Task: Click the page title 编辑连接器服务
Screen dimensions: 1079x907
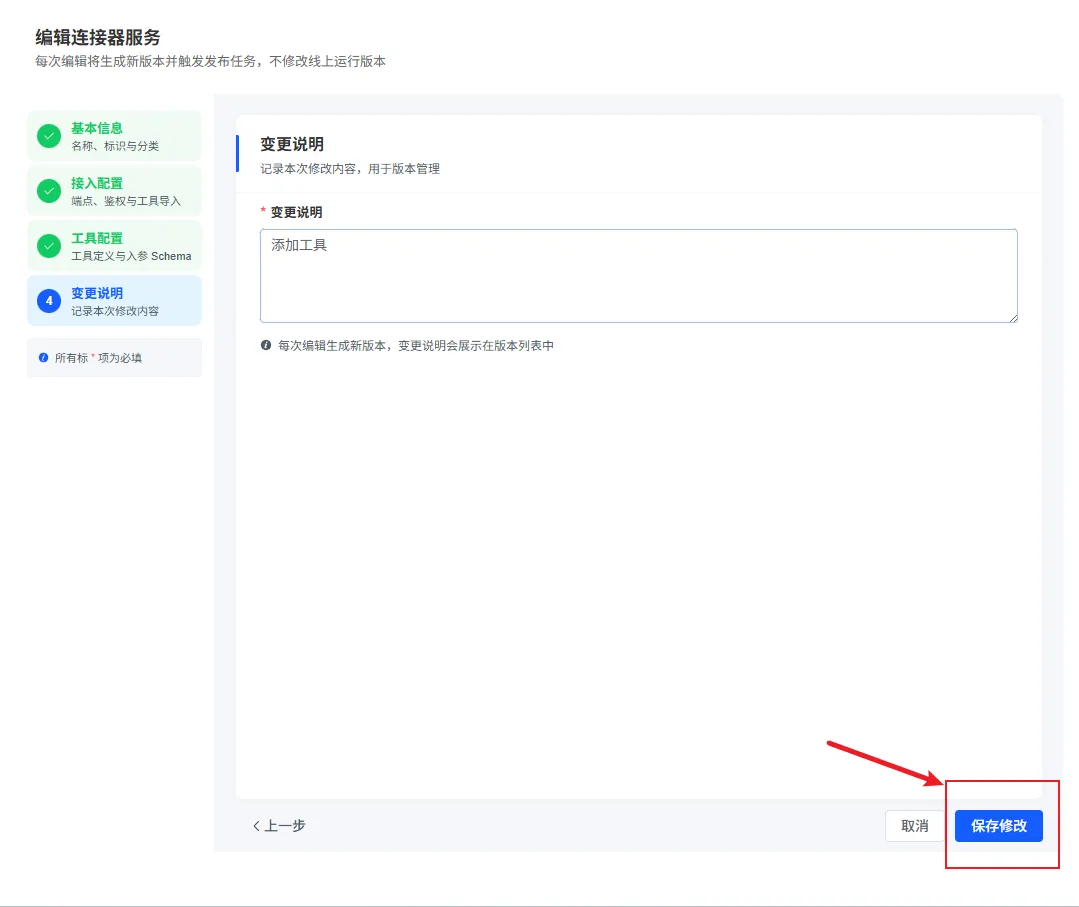Action: (x=98, y=37)
